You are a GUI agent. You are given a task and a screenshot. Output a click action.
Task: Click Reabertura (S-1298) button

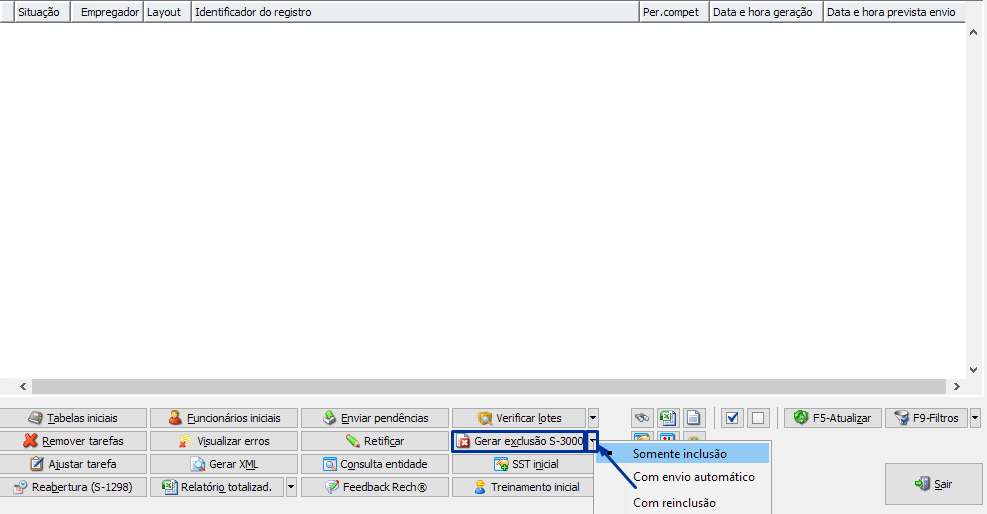(73, 487)
